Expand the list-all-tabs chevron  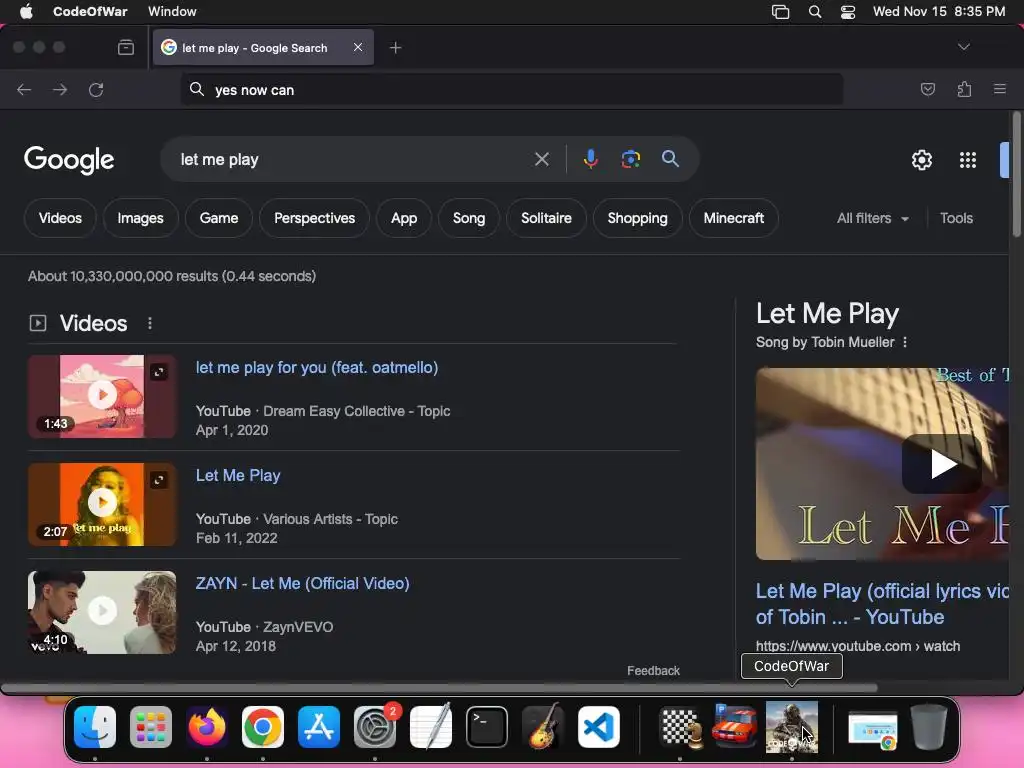(x=963, y=47)
